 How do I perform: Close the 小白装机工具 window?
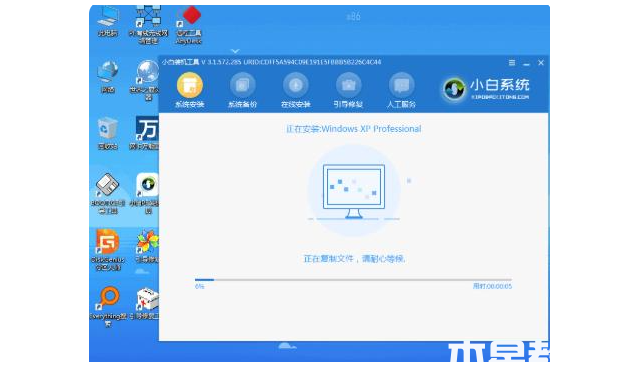(x=541, y=63)
